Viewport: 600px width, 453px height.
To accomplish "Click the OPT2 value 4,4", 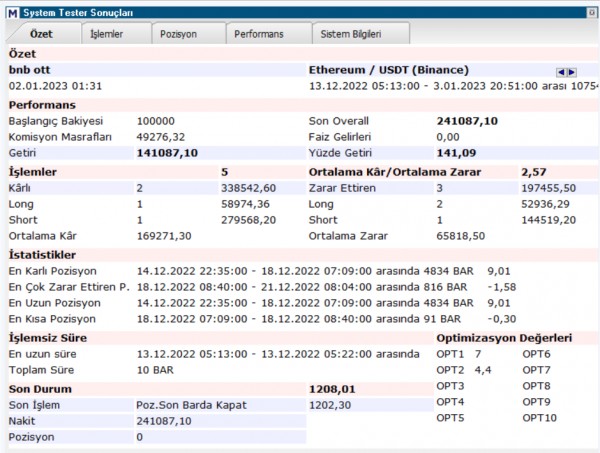I will (x=483, y=370).
